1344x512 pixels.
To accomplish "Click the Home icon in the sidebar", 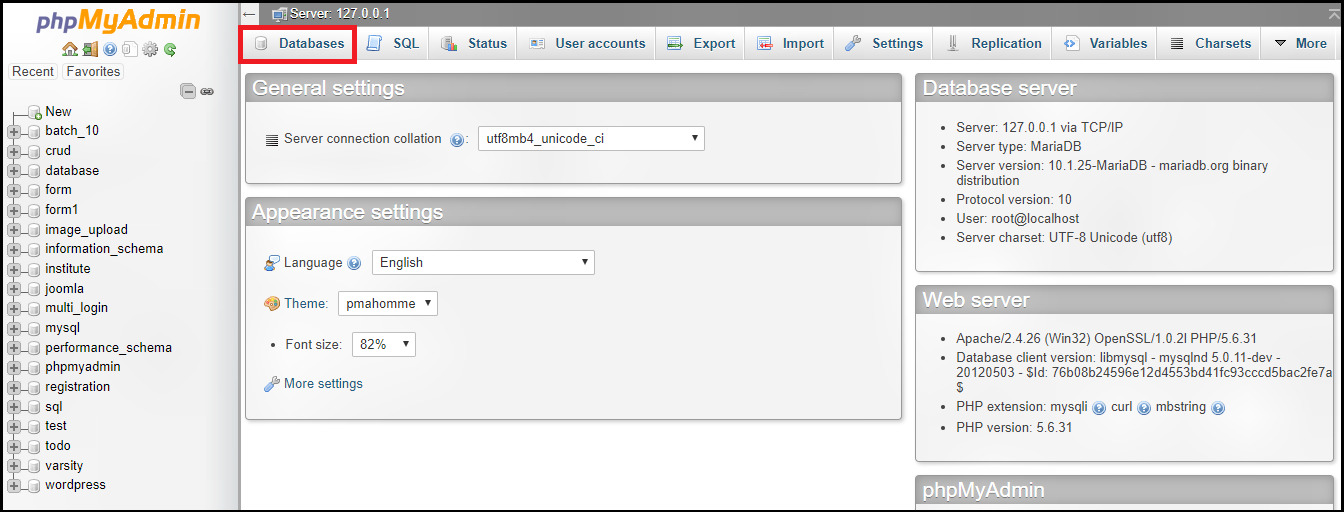I will click(x=69, y=49).
